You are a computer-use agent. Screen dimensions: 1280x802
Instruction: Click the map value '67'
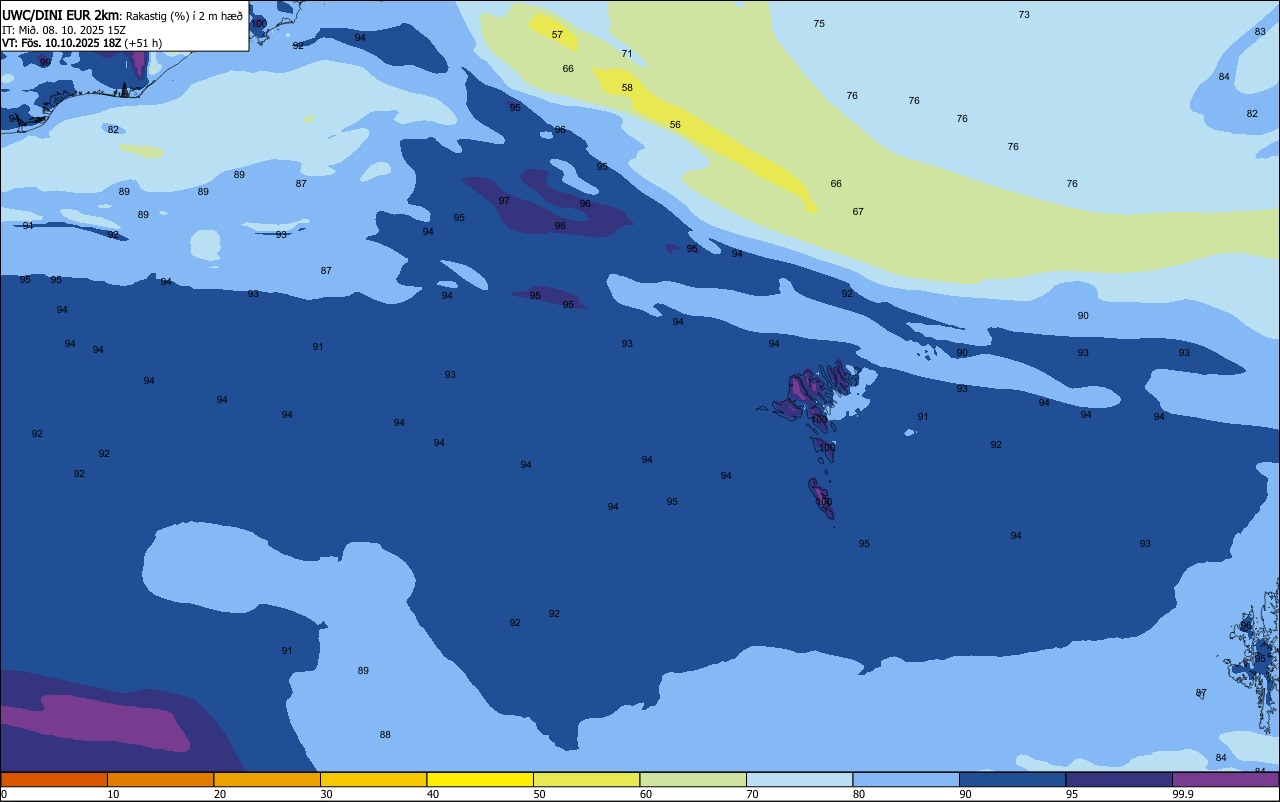pos(858,212)
